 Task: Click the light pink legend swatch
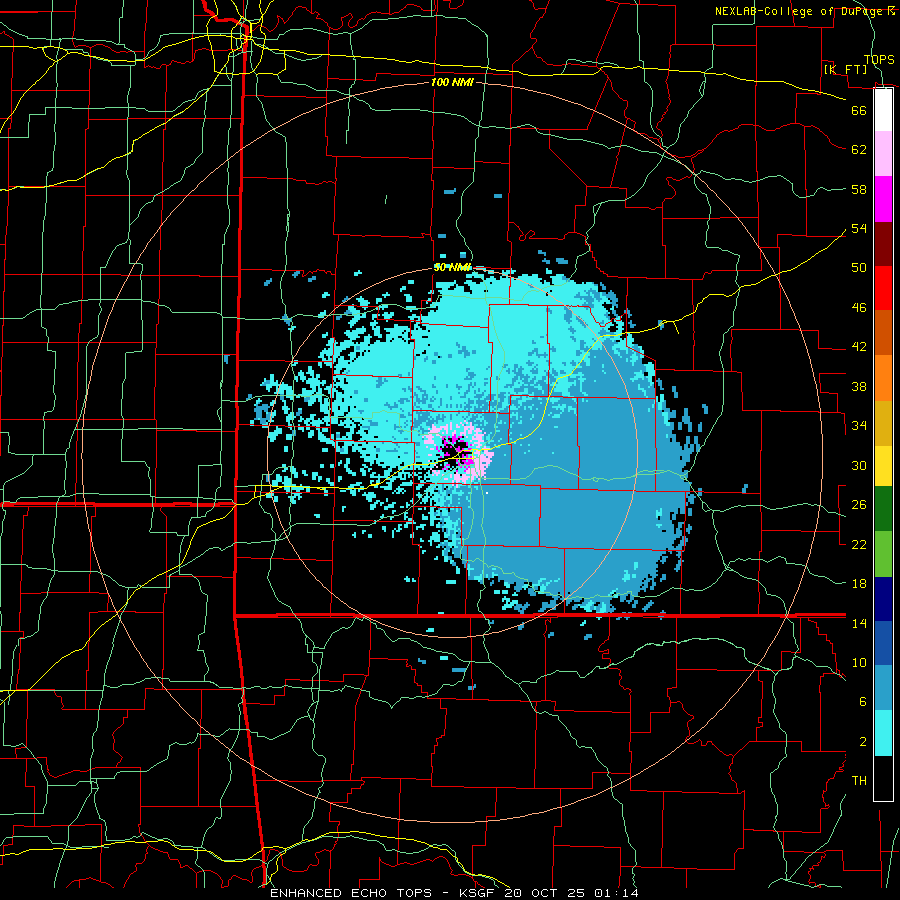883,154
